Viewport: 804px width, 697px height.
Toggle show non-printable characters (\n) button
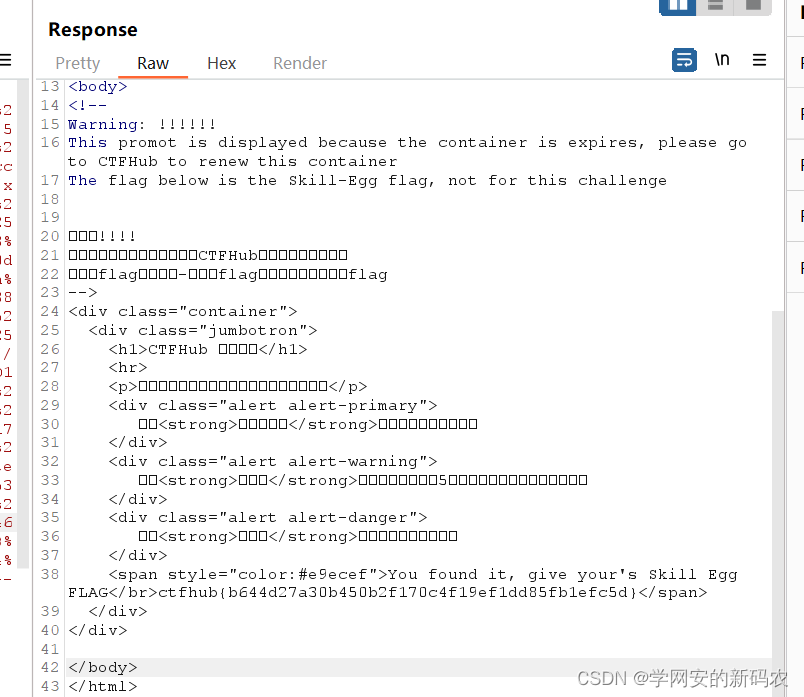pyautogui.click(x=722, y=60)
